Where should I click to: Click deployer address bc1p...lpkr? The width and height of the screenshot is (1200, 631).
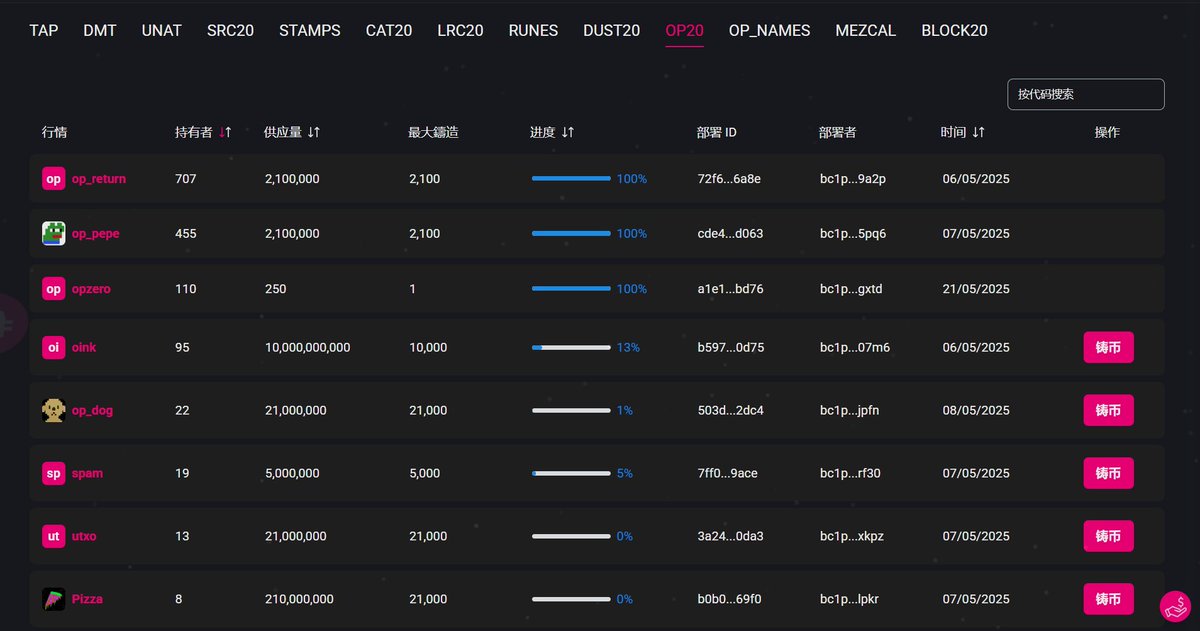pyautogui.click(x=850, y=599)
